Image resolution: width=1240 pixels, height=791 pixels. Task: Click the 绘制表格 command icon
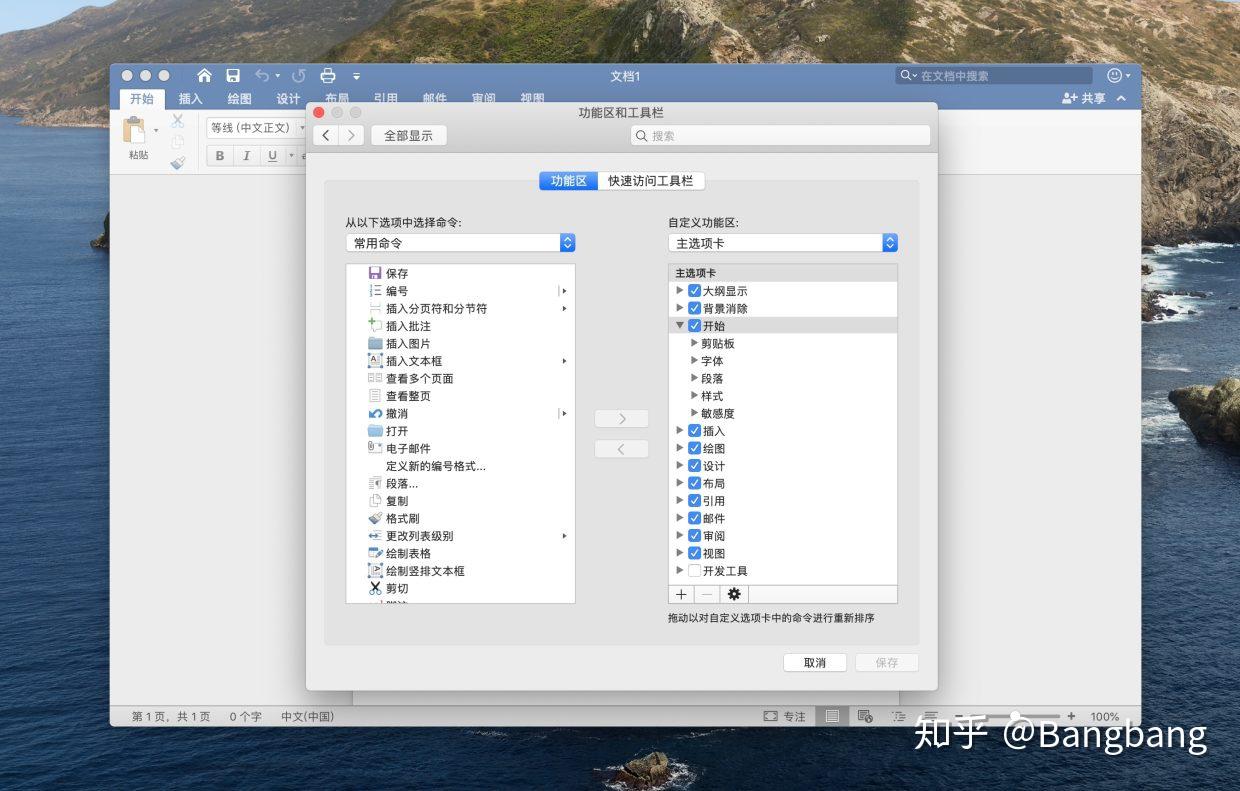tap(374, 553)
